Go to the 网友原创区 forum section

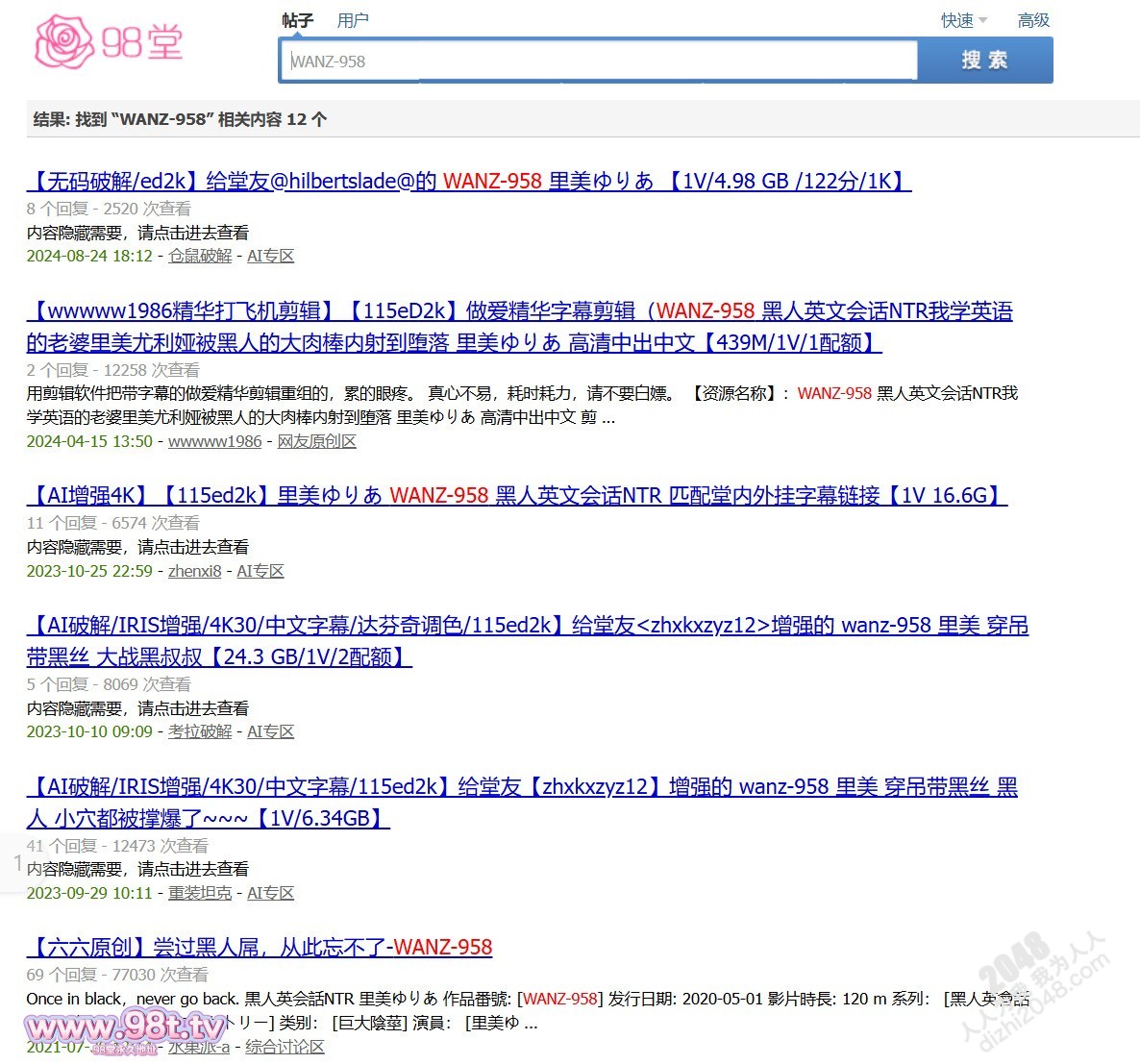[316, 441]
